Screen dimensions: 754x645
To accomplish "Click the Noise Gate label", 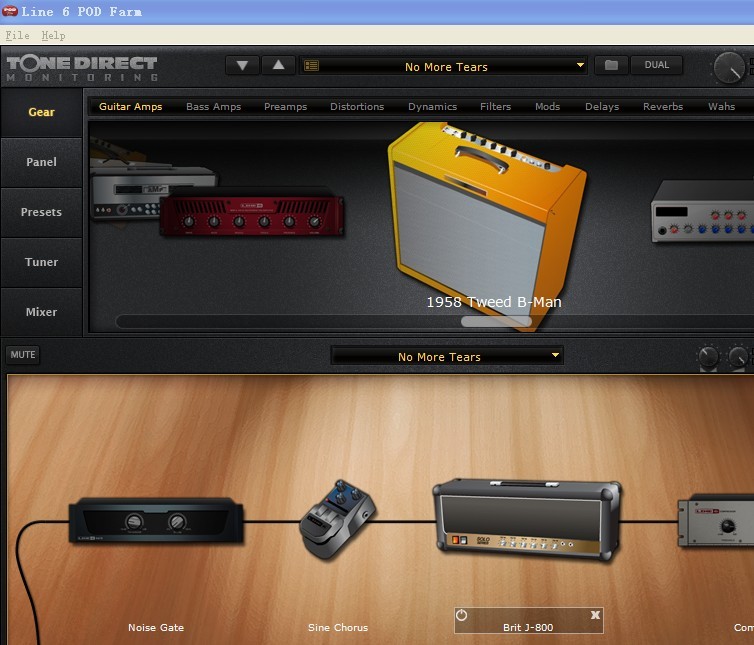I will [156, 628].
